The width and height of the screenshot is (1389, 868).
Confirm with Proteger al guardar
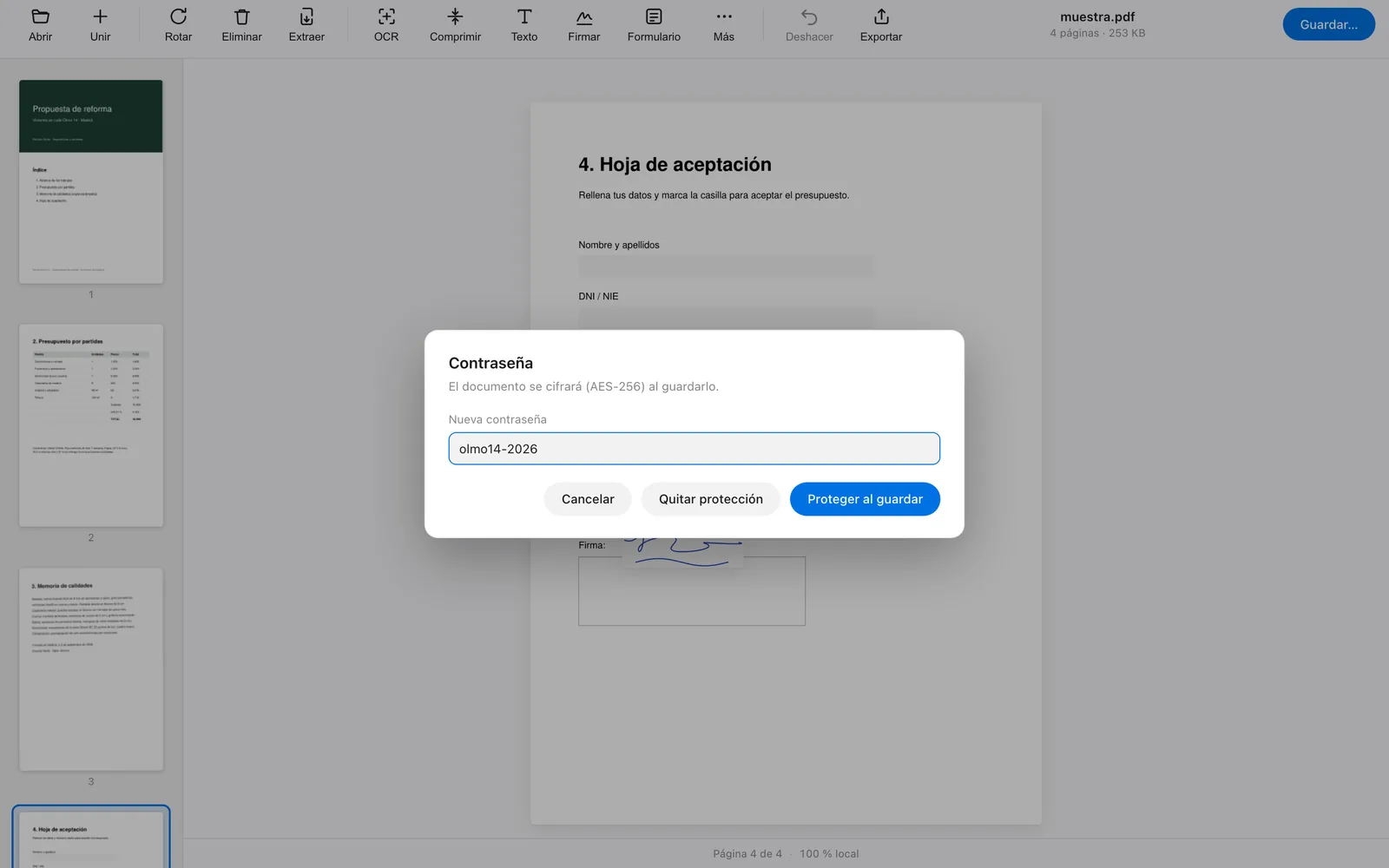click(x=865, y=499)
